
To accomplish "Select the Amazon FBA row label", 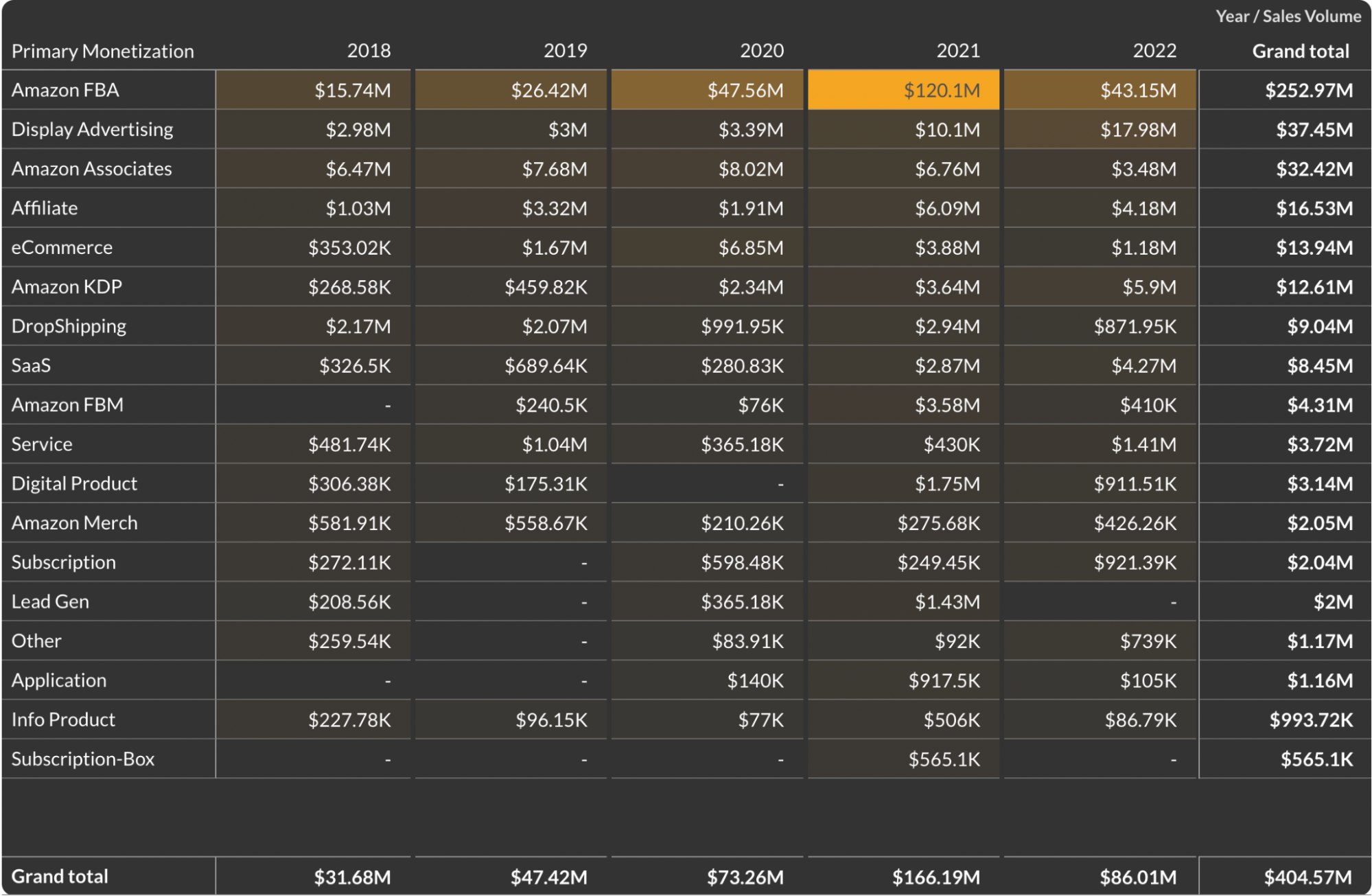I will (x=65, y=91).
